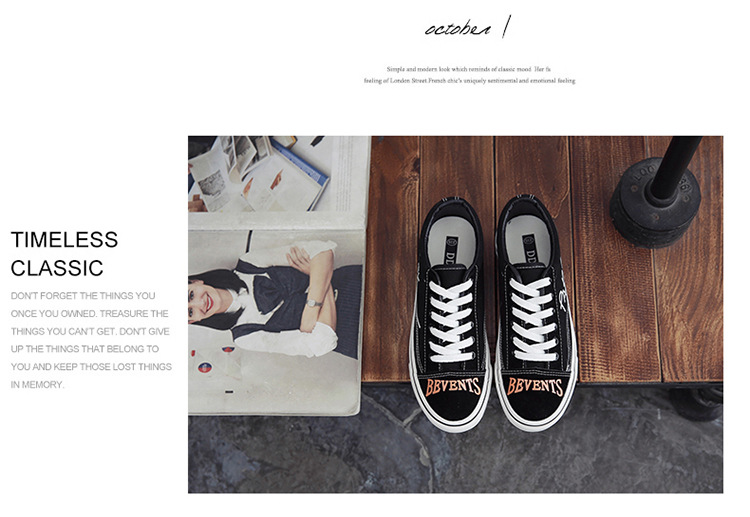Viewport: 750px width, 517px height.
Task: Click the round badge pin on magazine cover
Action: click(205, 368)
